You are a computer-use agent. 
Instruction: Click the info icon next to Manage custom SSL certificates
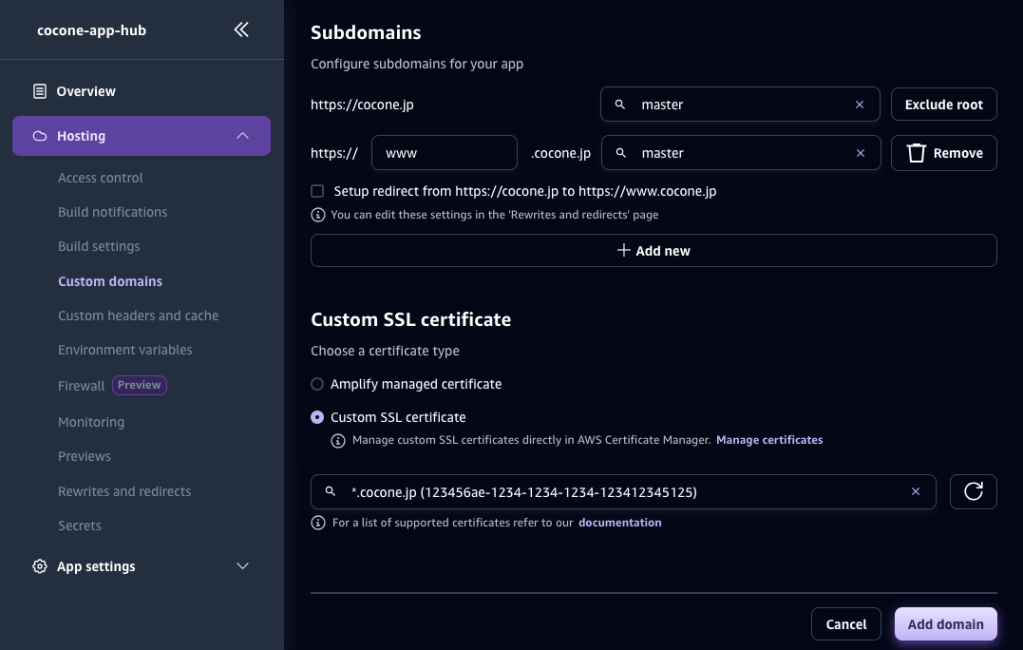(338, 440)
